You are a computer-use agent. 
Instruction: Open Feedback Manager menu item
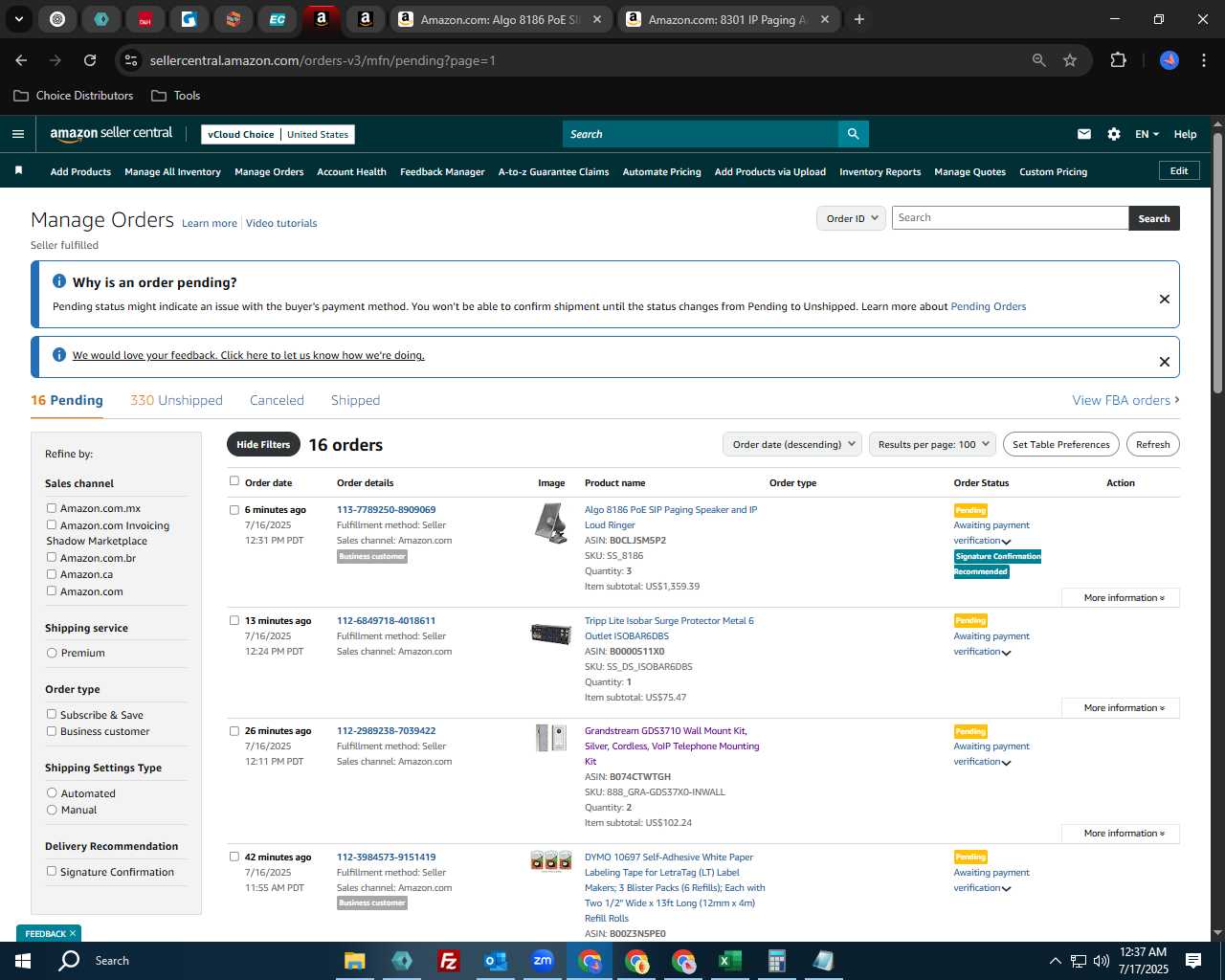coord(442,172)
